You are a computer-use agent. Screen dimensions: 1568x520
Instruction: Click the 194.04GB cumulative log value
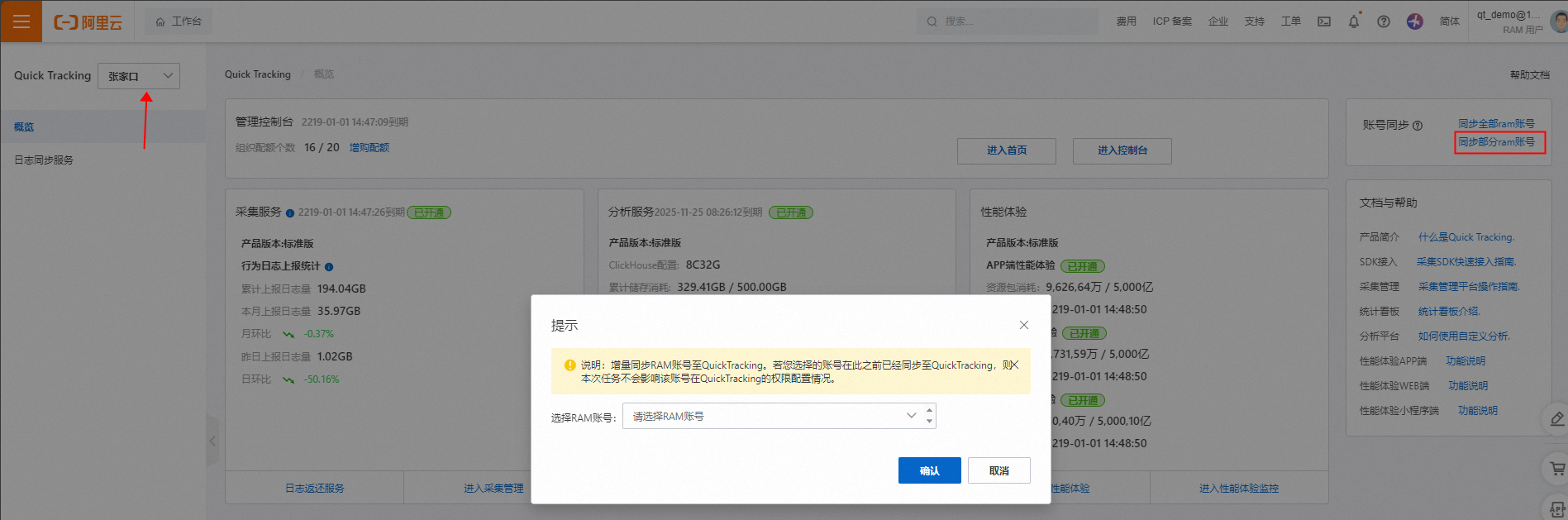pos(341,289)
